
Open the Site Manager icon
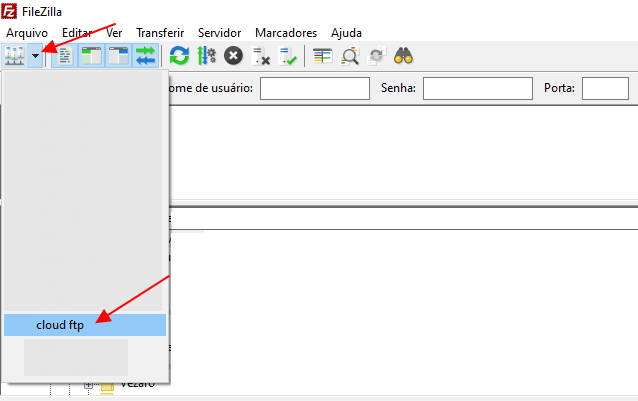(x=15, y=56)
